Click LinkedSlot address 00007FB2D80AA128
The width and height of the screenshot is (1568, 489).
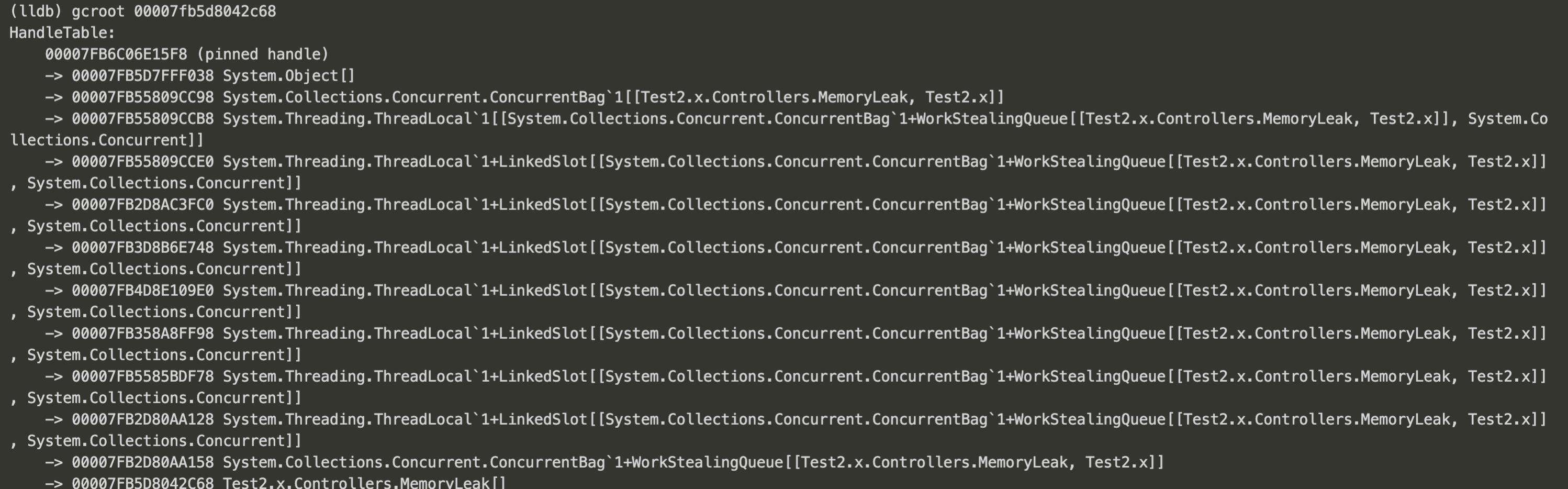click(x=143, y=419)
